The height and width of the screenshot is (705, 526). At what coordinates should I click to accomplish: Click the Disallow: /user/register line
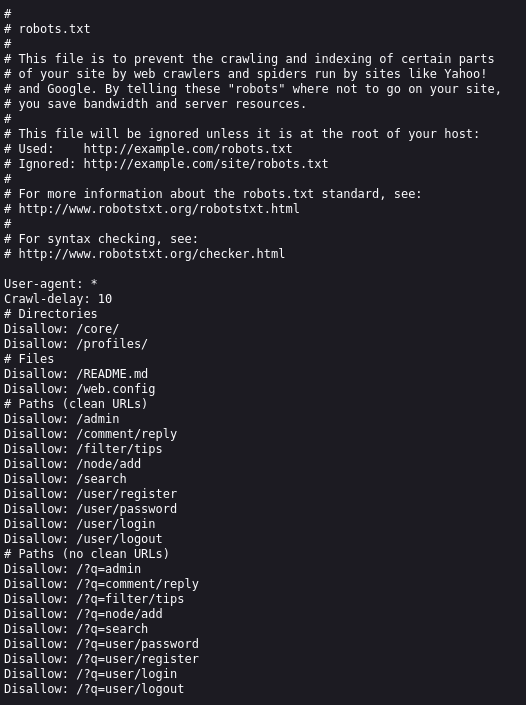90,494
